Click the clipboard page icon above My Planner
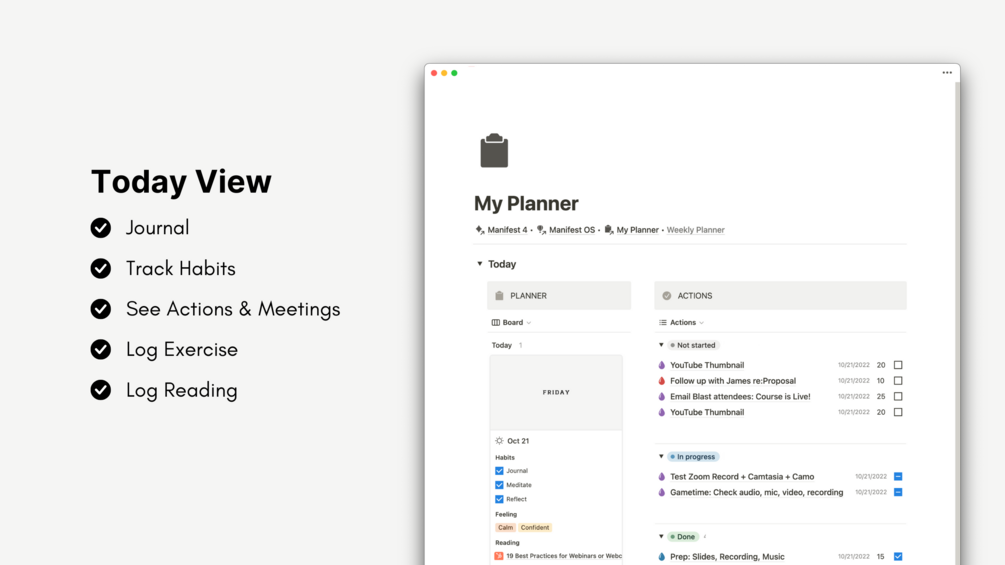Viewport: 1005px width, 565px height. [494, 151]
